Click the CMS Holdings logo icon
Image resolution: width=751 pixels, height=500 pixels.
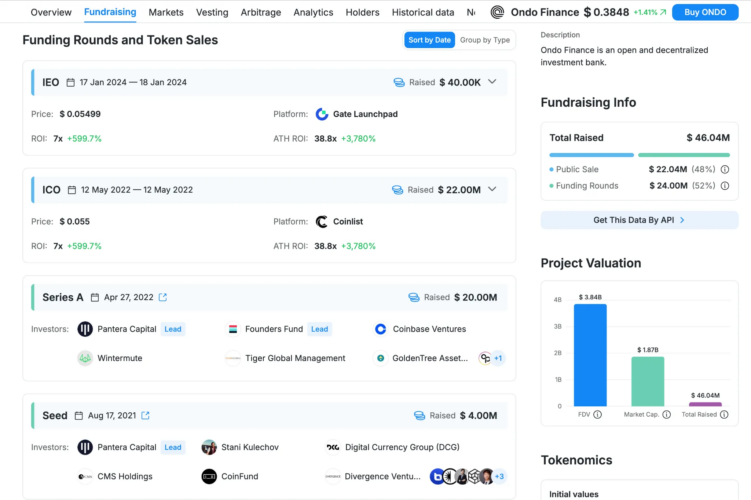pos(85,476)
